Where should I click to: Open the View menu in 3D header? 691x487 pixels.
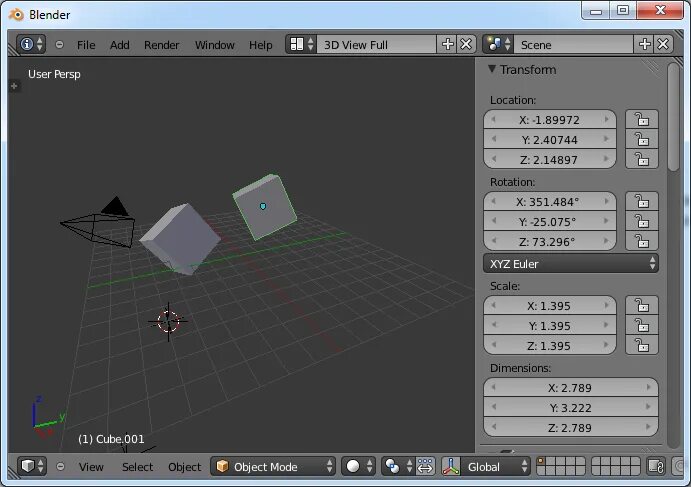click(x=91, y=467)
